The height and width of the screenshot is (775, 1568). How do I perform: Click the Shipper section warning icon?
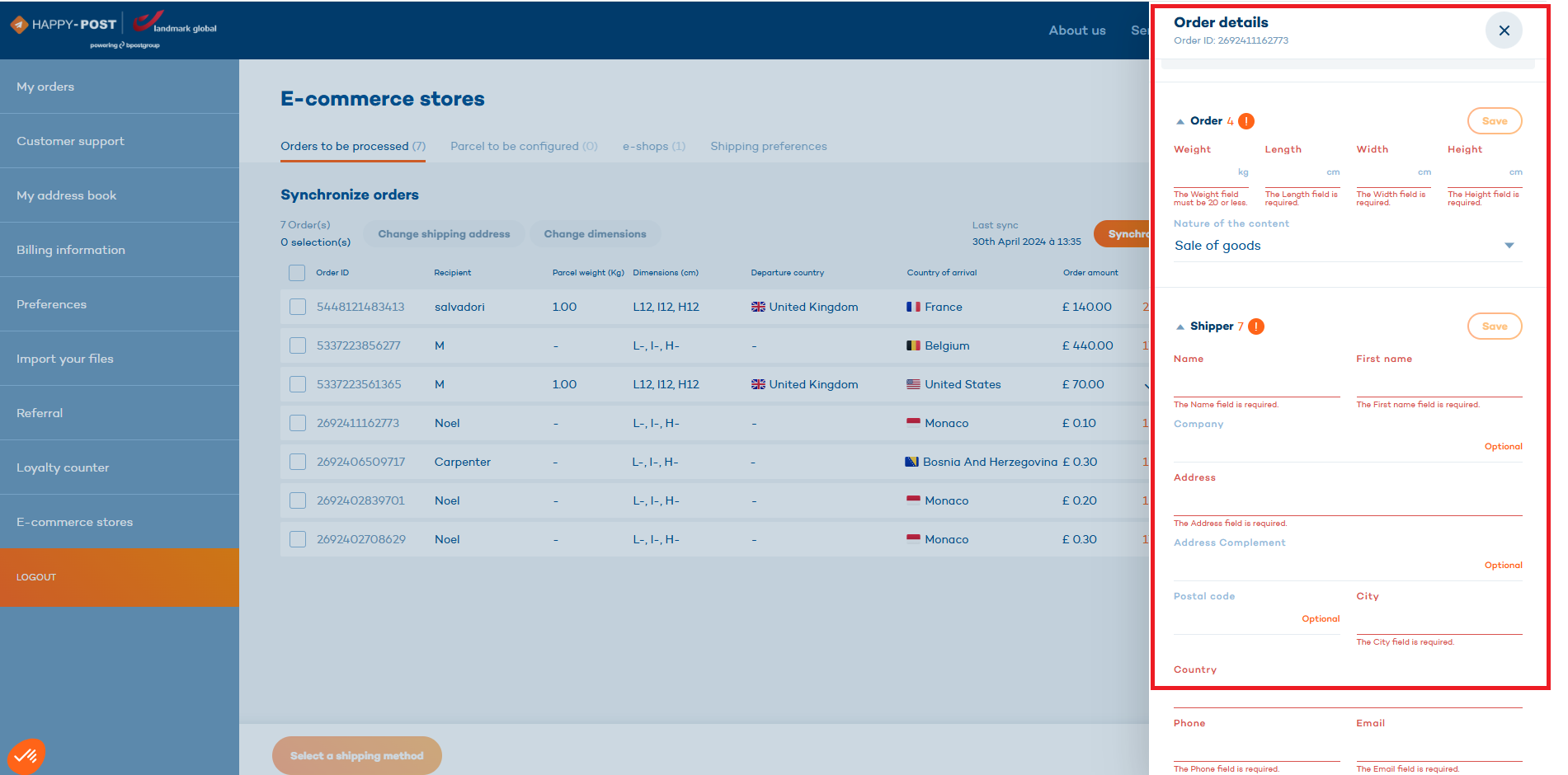1256,326
